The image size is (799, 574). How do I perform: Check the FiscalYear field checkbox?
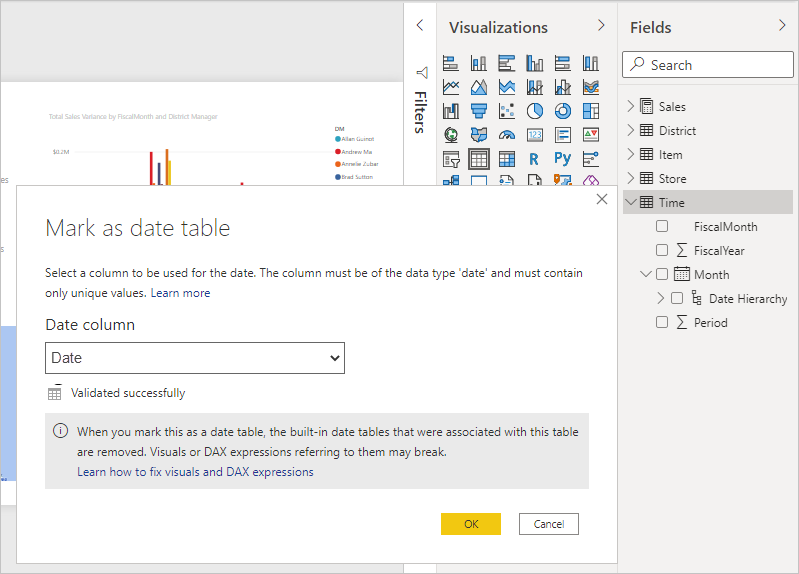click(x=662, y=251)
